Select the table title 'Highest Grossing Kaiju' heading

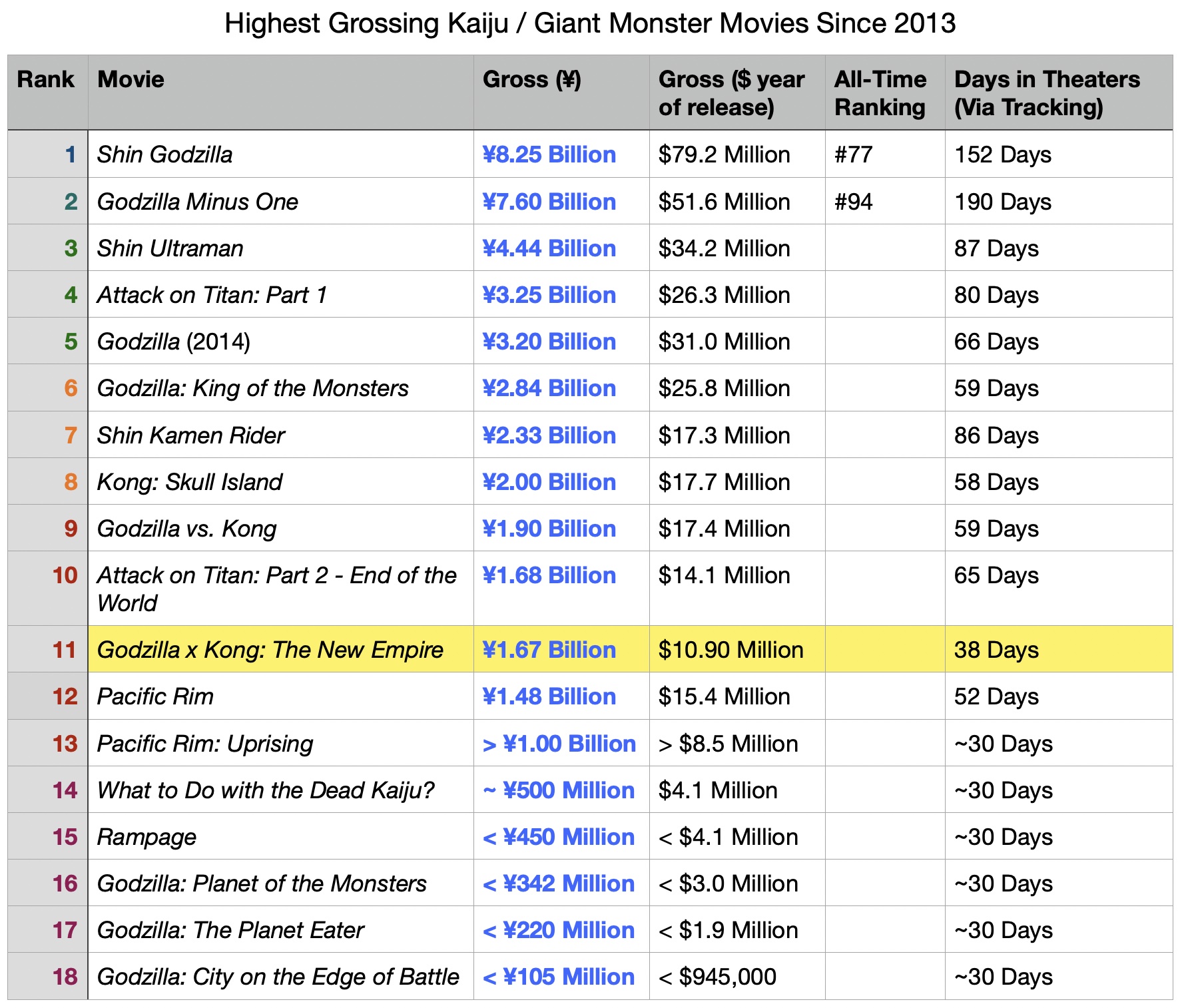[x=590, y=23]
